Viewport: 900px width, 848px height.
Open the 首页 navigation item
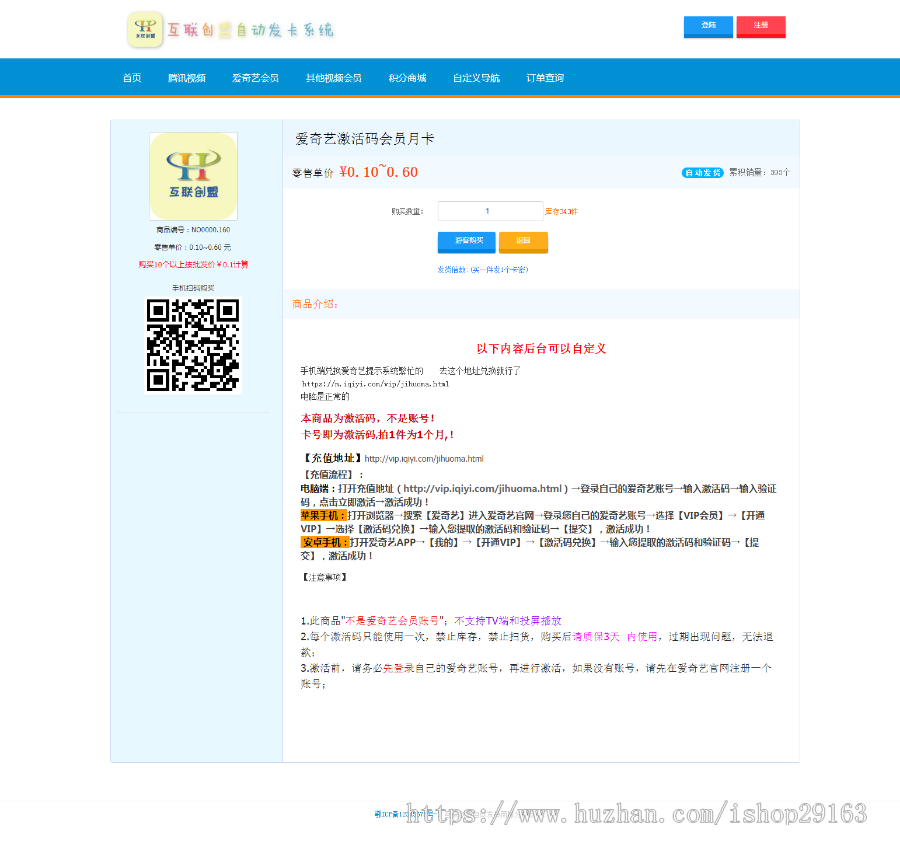coord(132,78)
